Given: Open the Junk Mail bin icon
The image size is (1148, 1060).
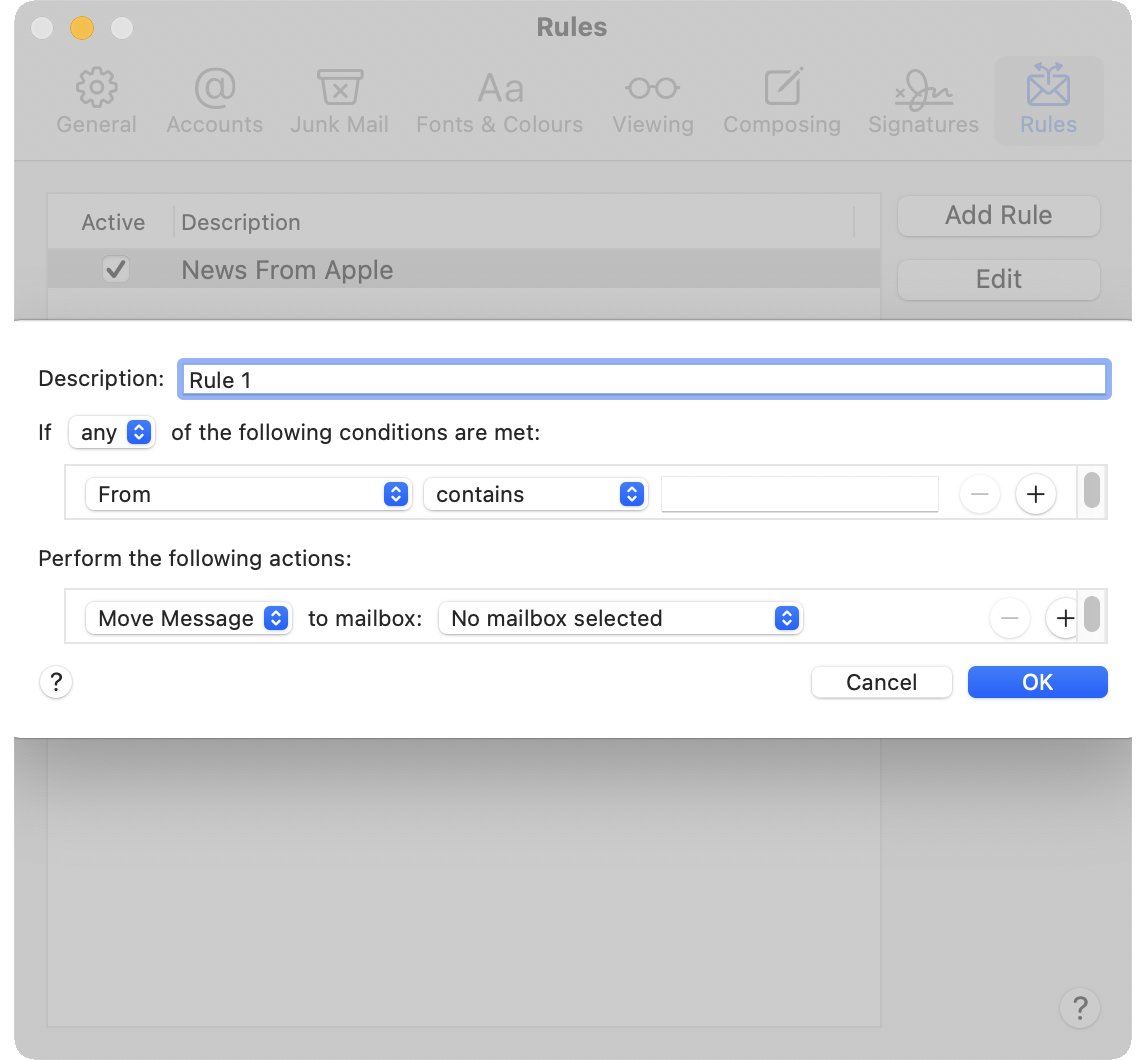Looking at the screenshot, I should click(x=339, y=89).
